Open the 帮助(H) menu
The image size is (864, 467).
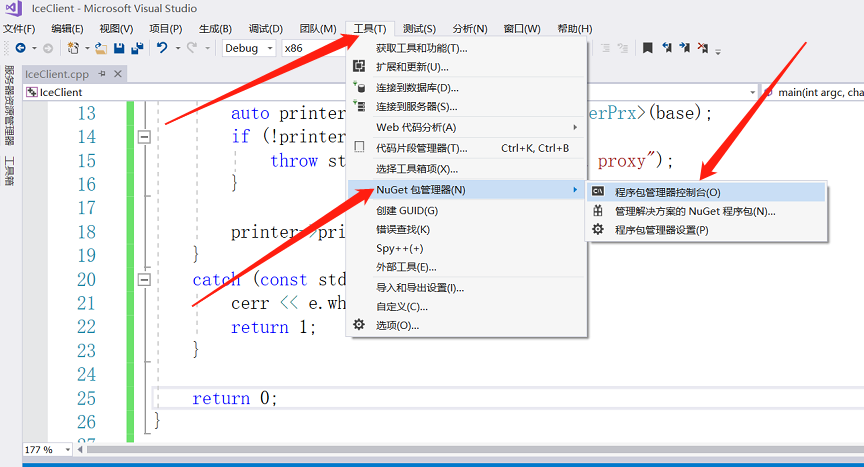(575, 29)
